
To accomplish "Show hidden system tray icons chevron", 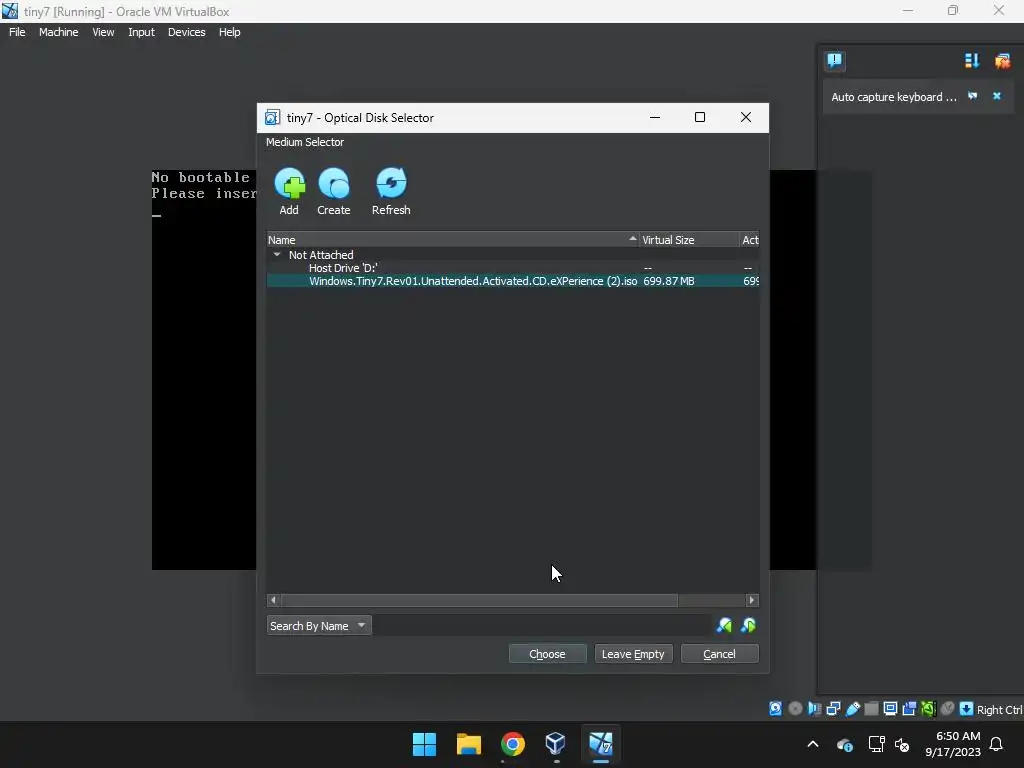I will point(813,744).
